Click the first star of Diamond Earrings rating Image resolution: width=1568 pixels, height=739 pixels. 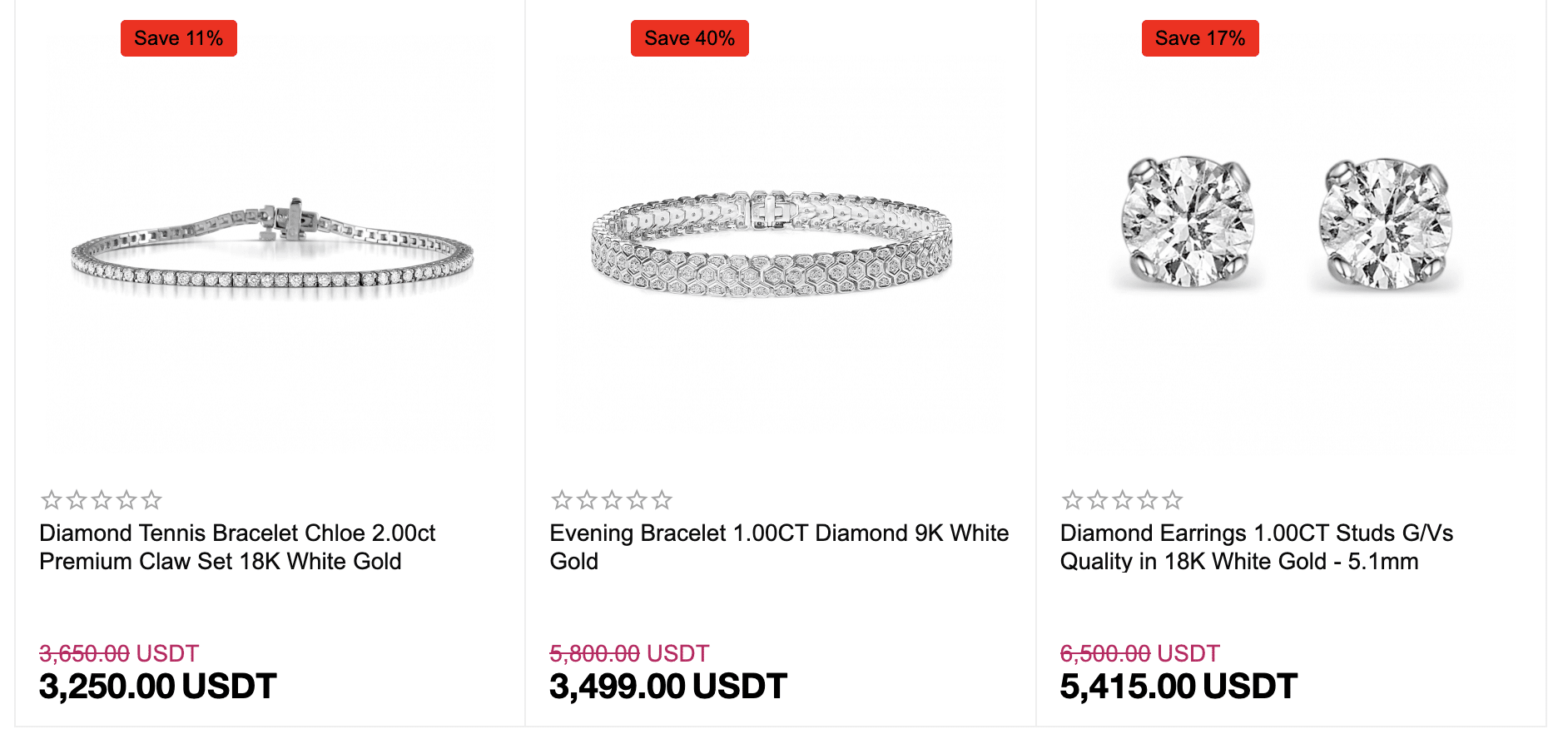(x=1072, y=500)
